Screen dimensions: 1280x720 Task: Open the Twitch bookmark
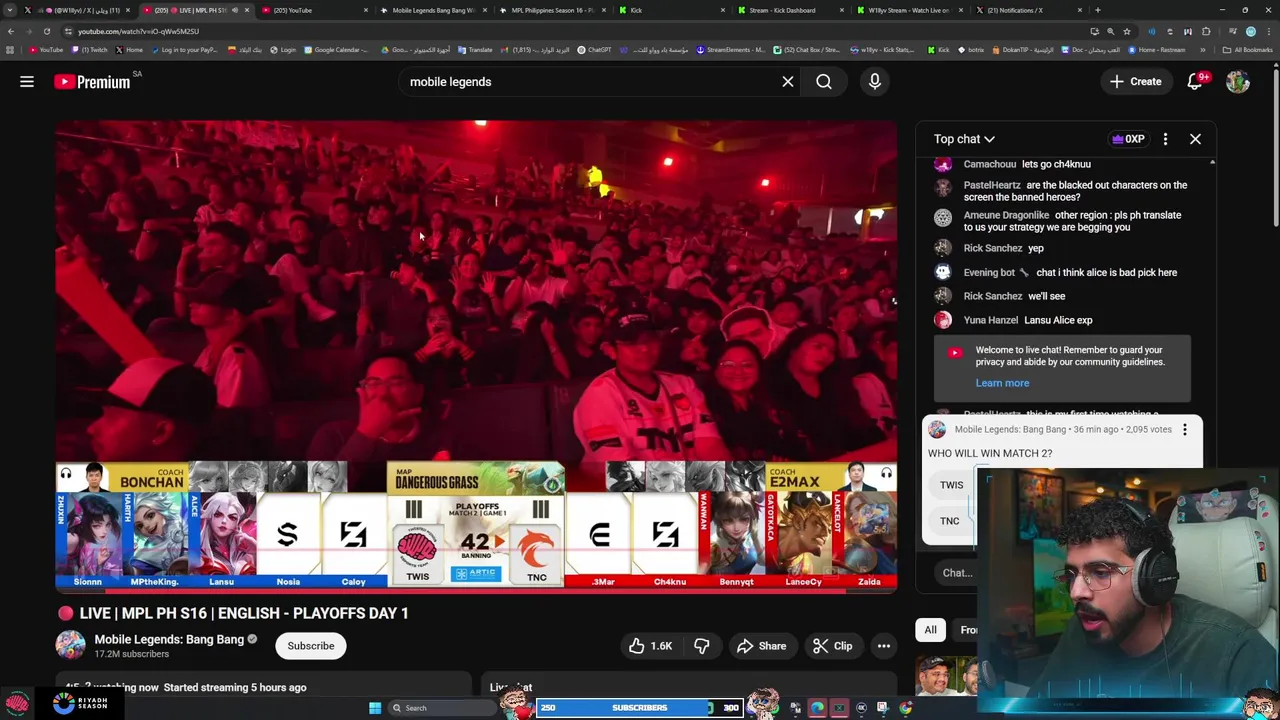pyautogui.click(x=90, y=49)
